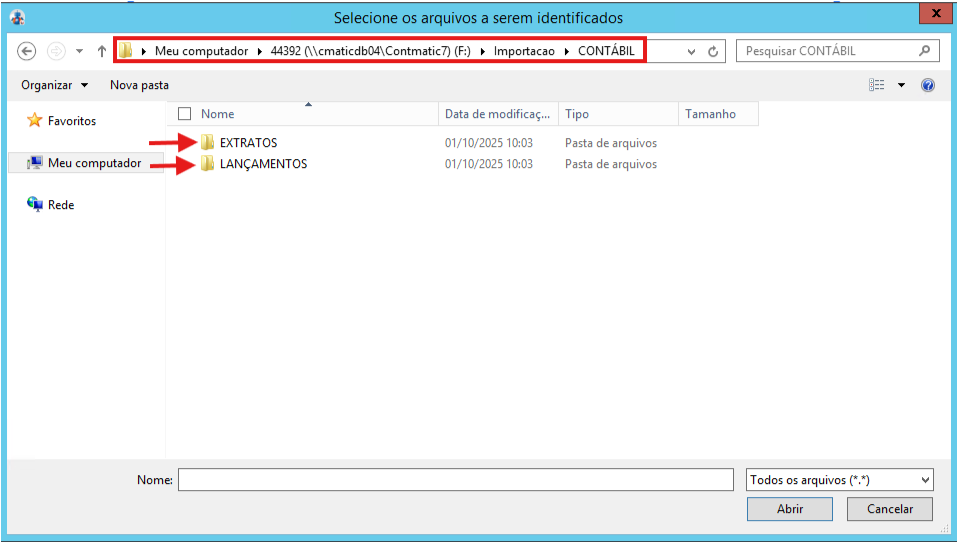957x542 pixels.
Task: Go up one folder level
Action: [102, 51]
